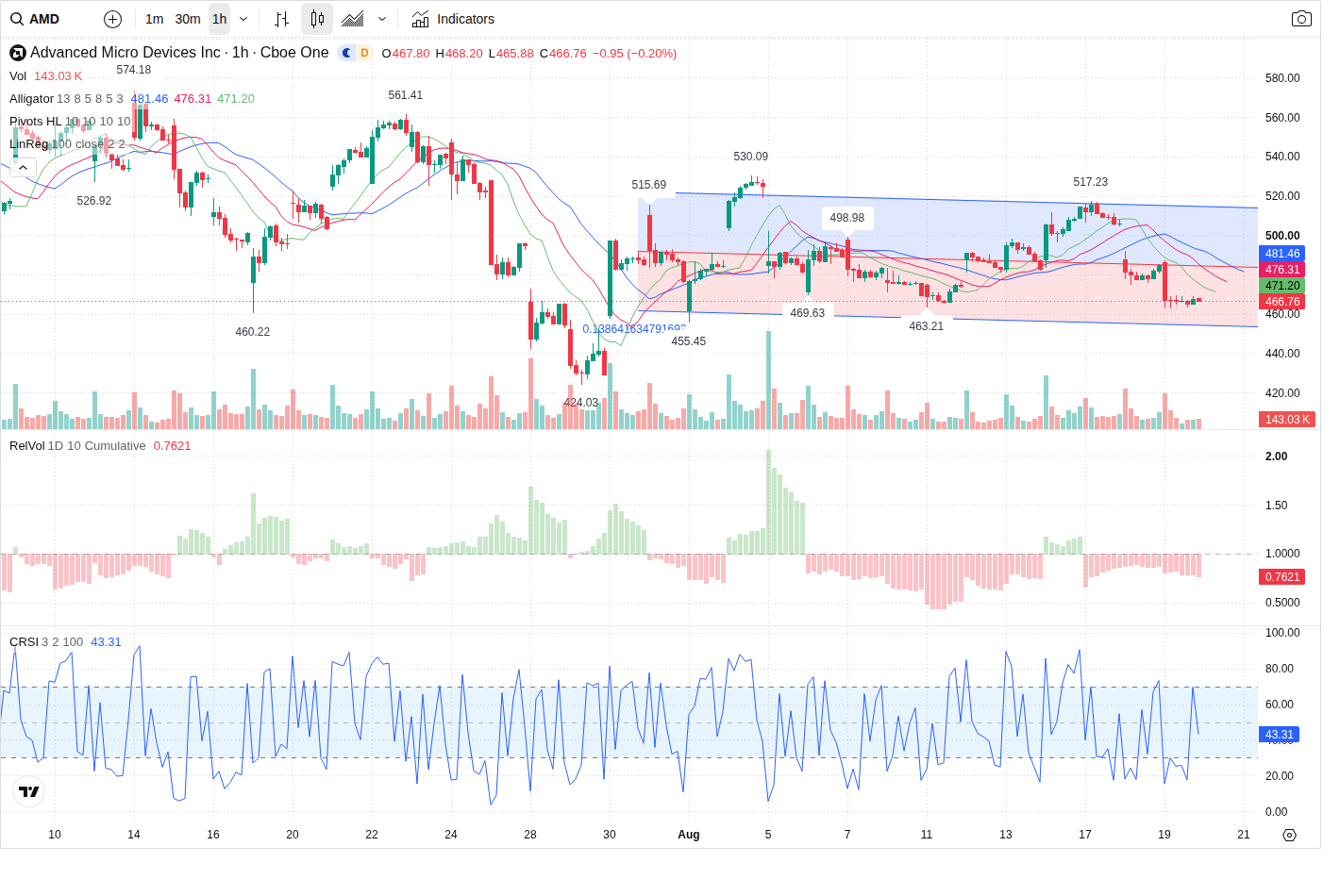
Task: Click the 43.31 CRSI axis label
Action: coord(1280,735)
